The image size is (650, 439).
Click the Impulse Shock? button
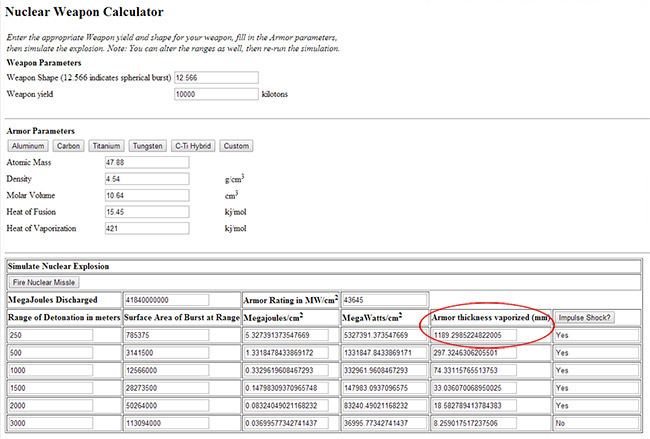(x=583, y=317)
